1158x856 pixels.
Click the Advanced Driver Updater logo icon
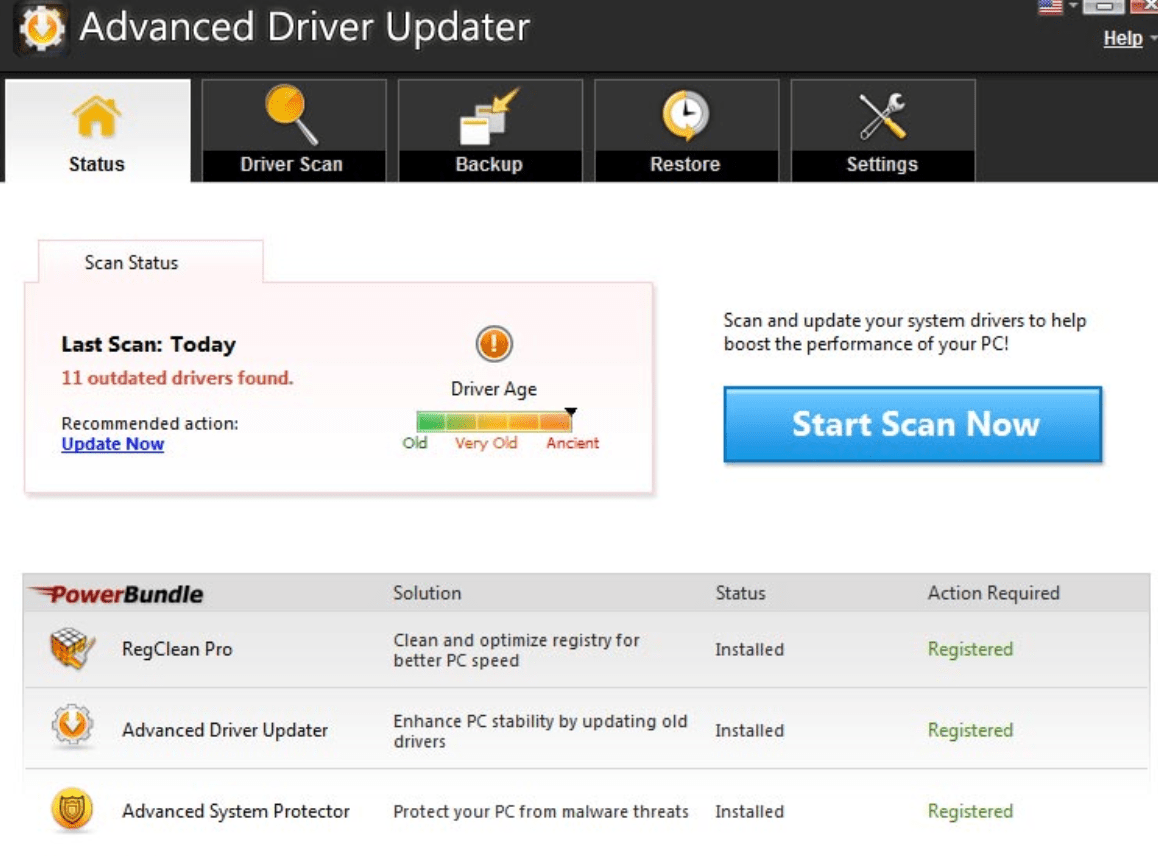(x=41, y=30)
